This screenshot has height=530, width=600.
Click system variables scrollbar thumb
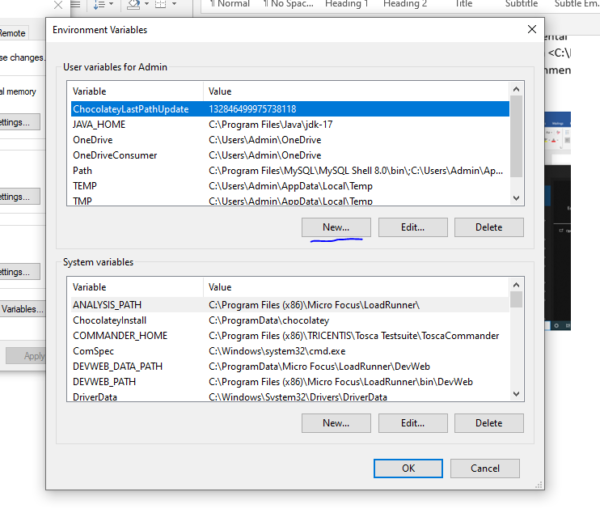click(516, 299)
